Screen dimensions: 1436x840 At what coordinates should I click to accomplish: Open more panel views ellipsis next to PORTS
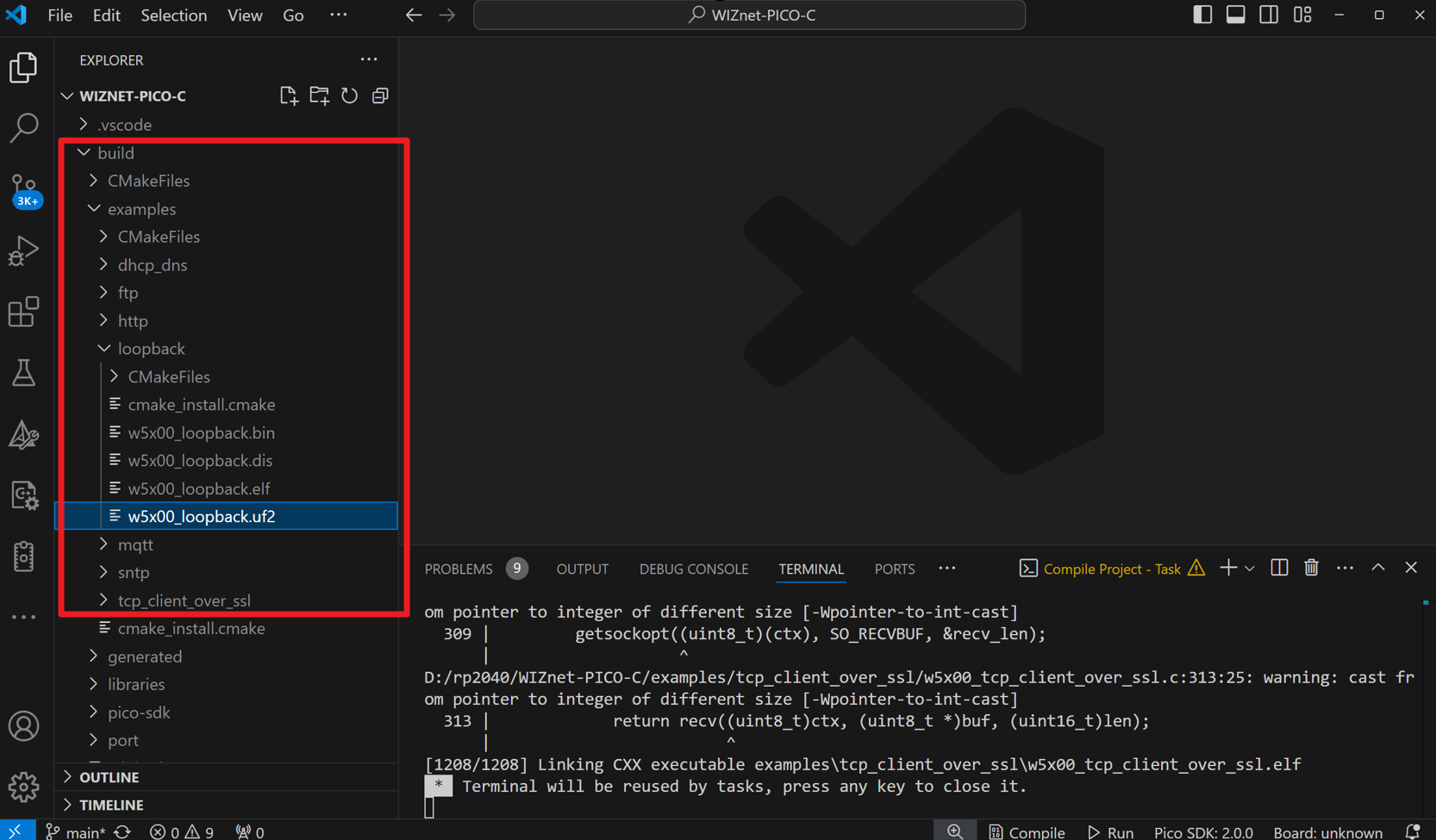coord(947,568)
